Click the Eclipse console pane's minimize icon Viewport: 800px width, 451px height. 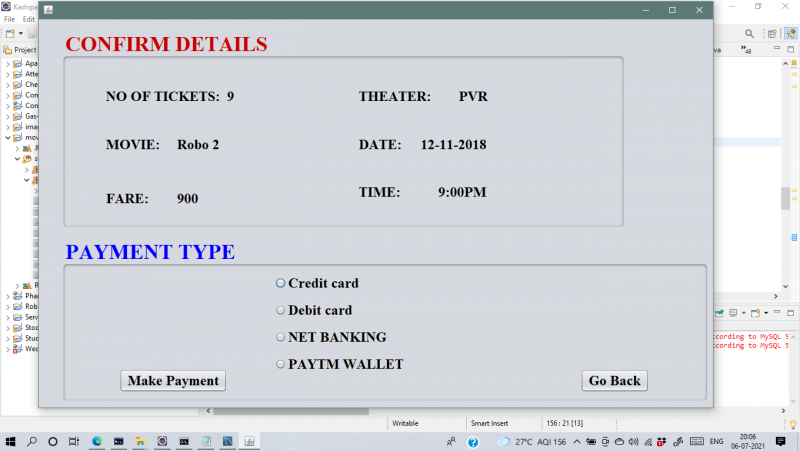[777, 311]
